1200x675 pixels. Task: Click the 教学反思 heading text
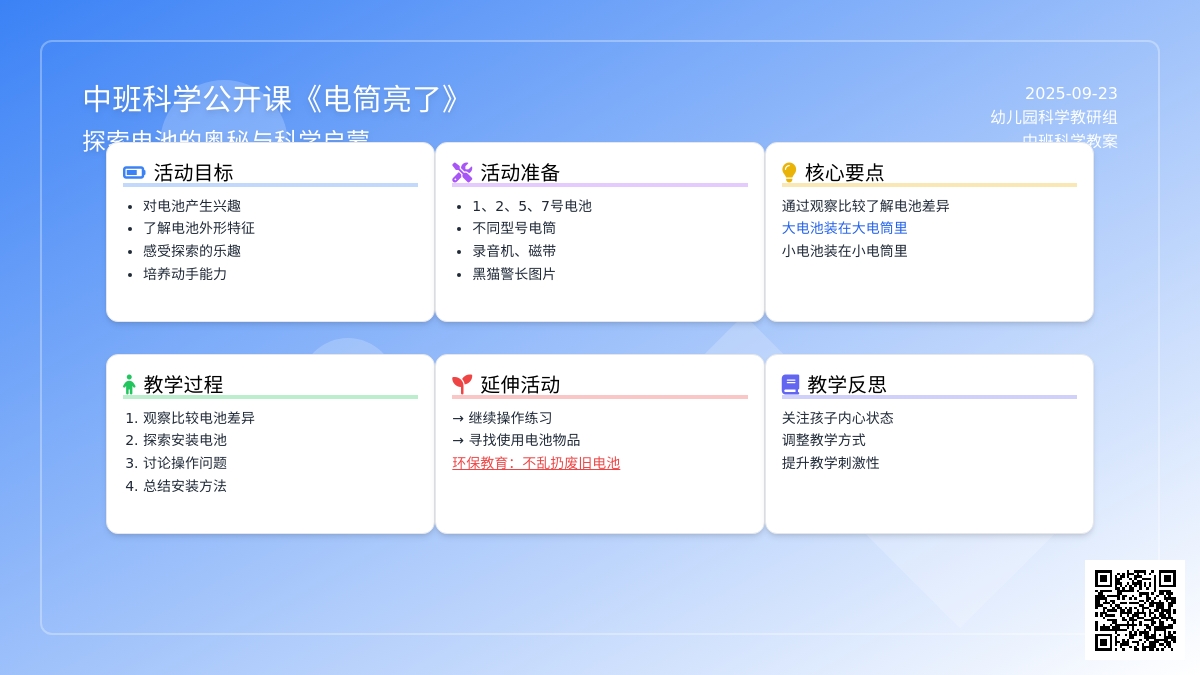[847, 385]
